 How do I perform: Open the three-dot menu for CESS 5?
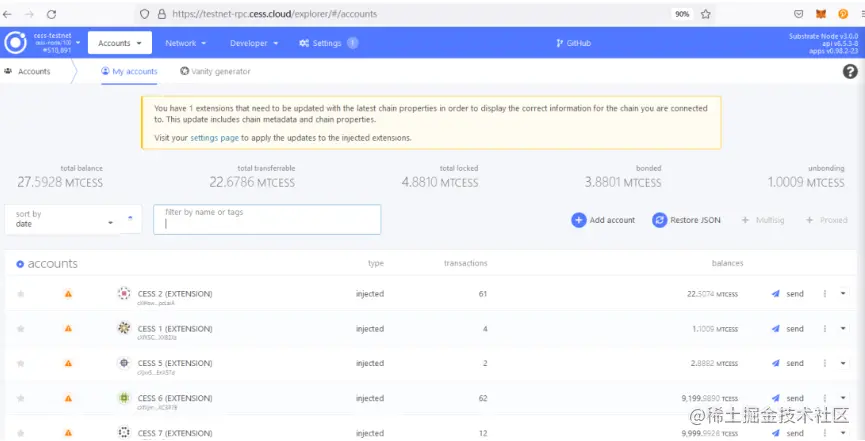coord(825,363)
